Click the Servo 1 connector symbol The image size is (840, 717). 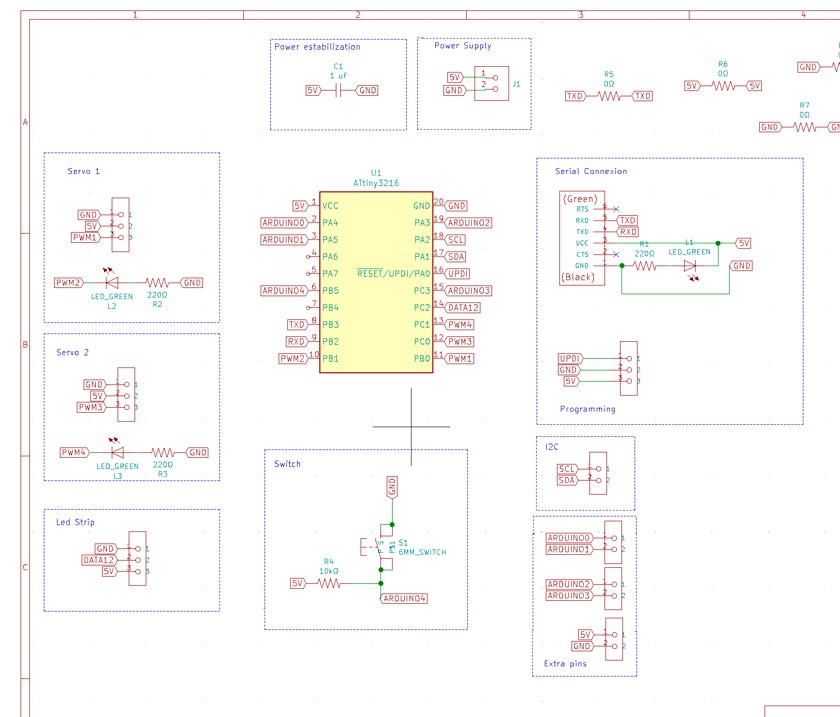121,225
